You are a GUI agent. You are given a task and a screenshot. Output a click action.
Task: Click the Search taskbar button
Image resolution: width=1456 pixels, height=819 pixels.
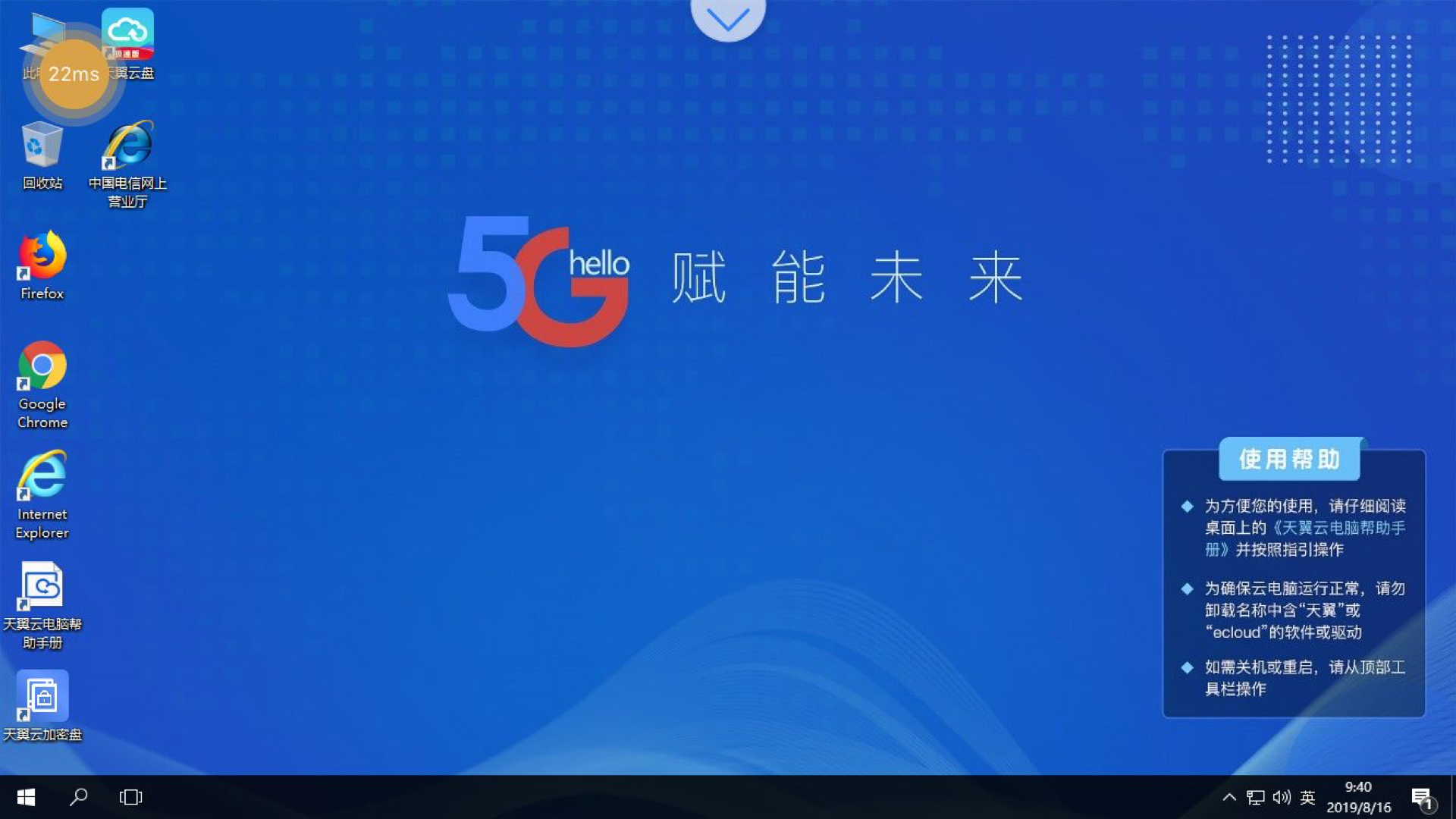point(78,797)
